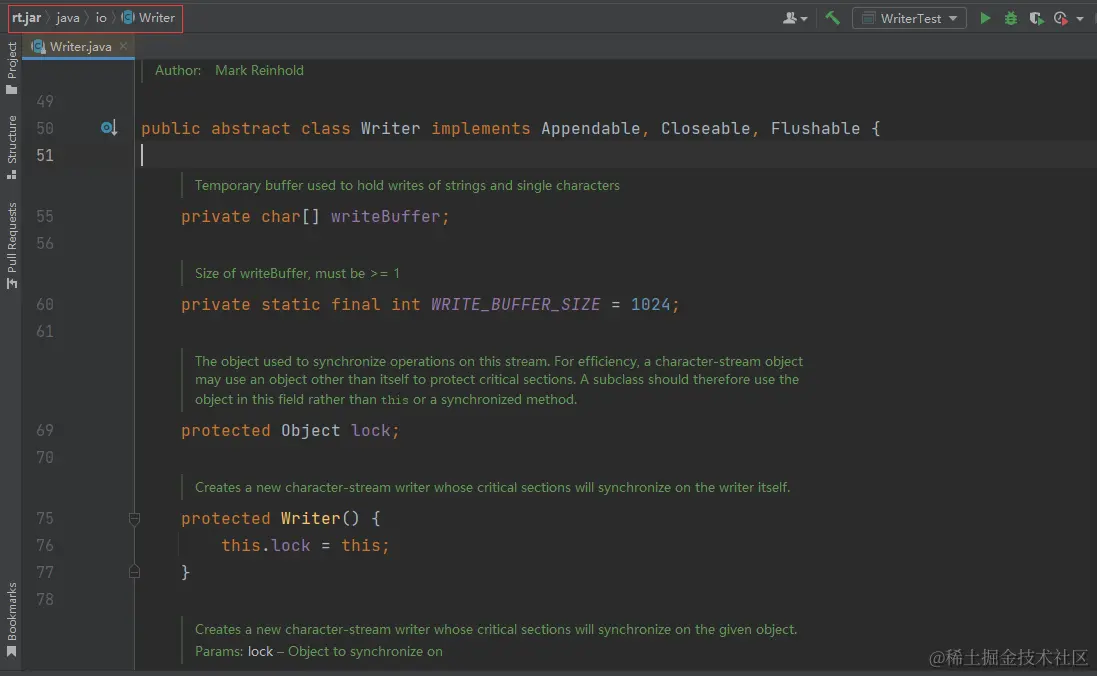The width and height of the screenshot is (1097, 676).
Task: Close the Writer.java tab
Action: pos(123,45)
